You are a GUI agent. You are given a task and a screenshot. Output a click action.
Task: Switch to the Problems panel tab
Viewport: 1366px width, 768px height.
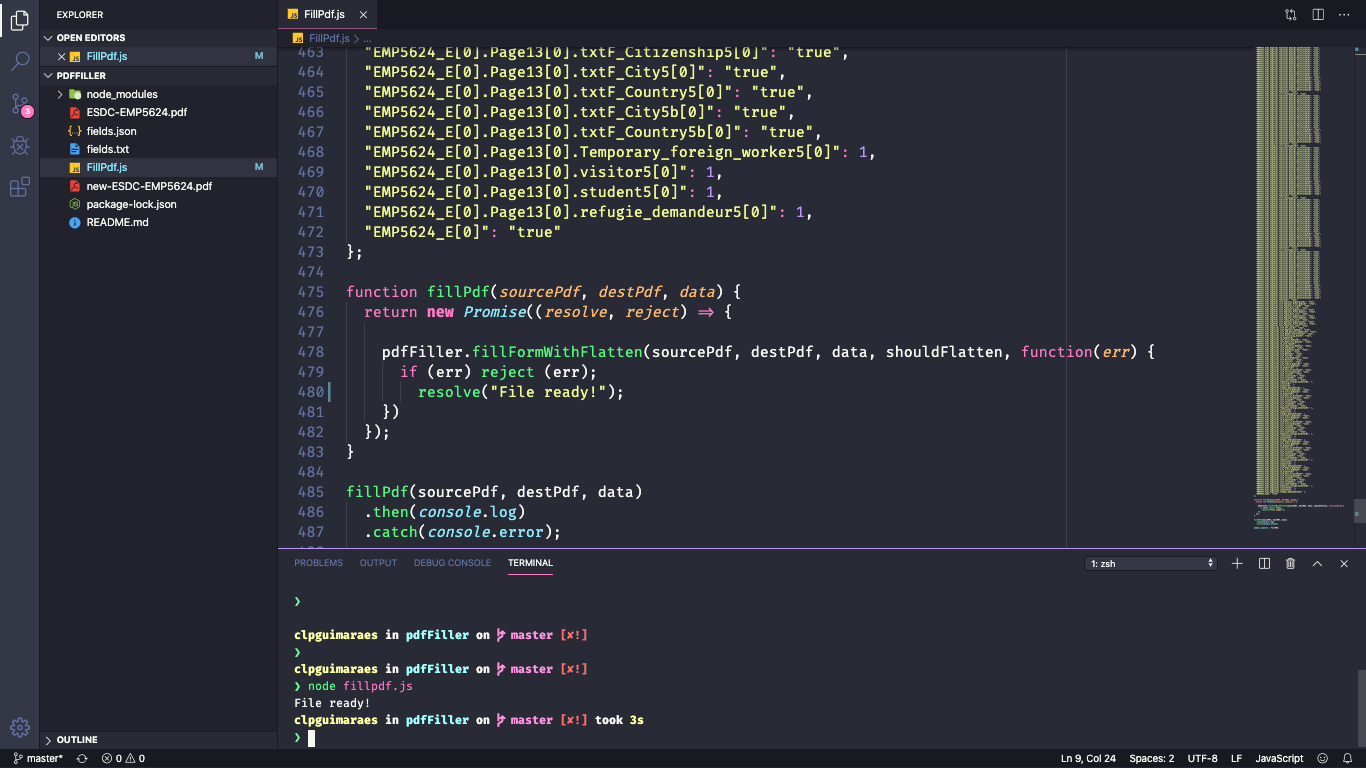pyautogui.click(x=318, y=563)
